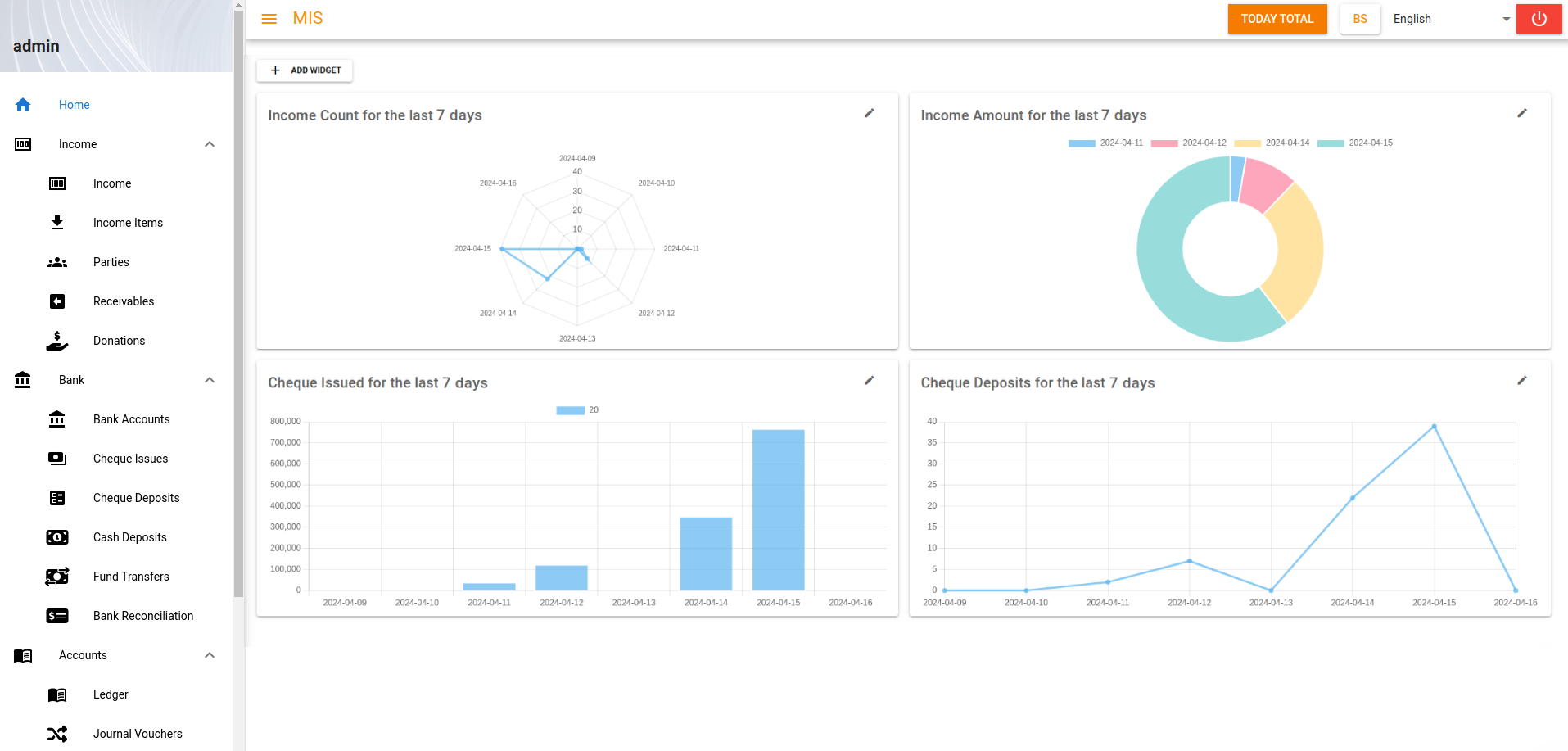Click the ADD WIDGET button

(x=305, y=70)
